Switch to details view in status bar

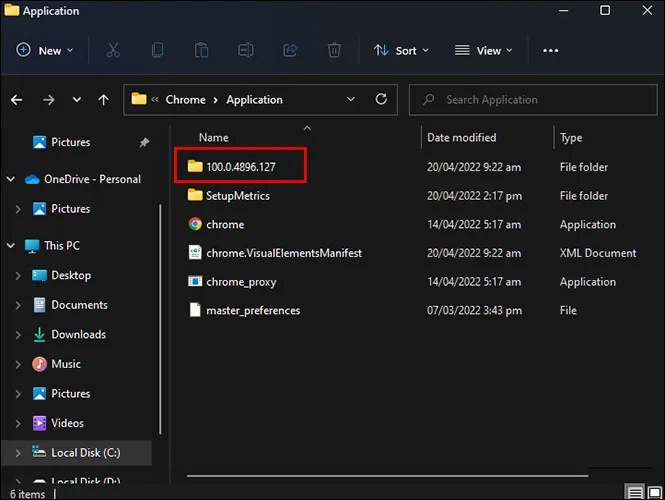[635, 492]
